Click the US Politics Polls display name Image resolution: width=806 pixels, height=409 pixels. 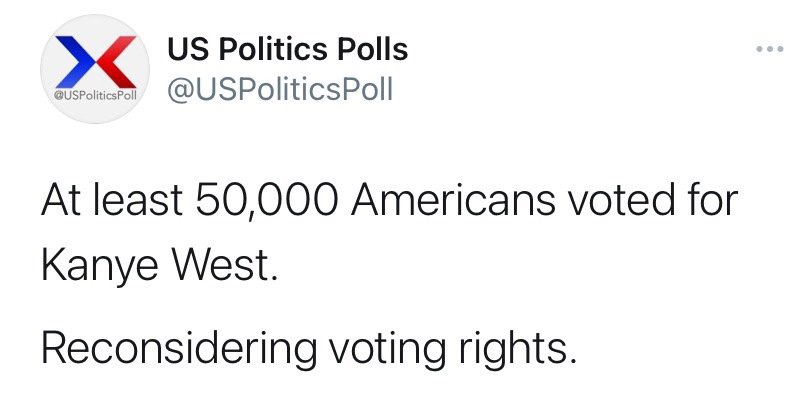[287, 50]
